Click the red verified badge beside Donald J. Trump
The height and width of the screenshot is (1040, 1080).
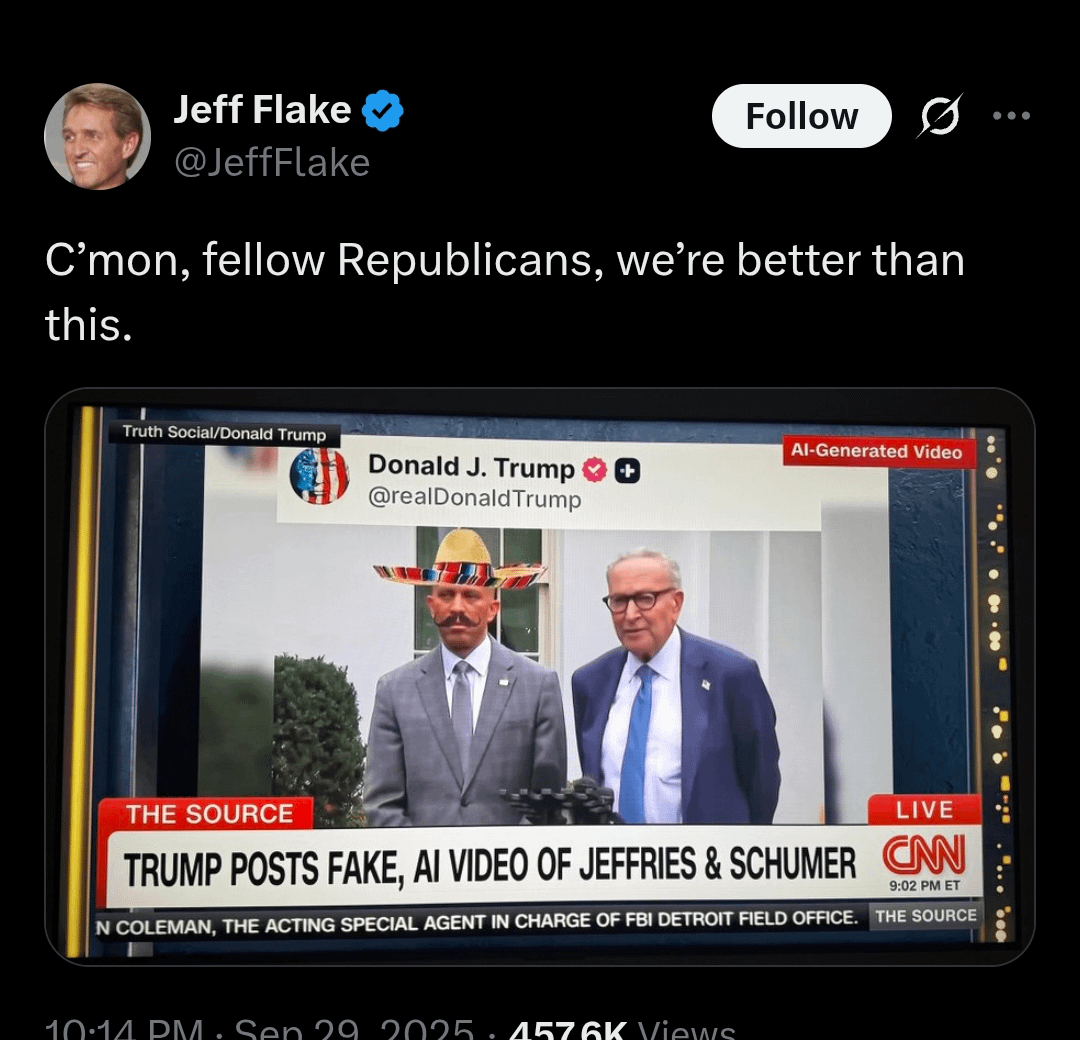595,470
